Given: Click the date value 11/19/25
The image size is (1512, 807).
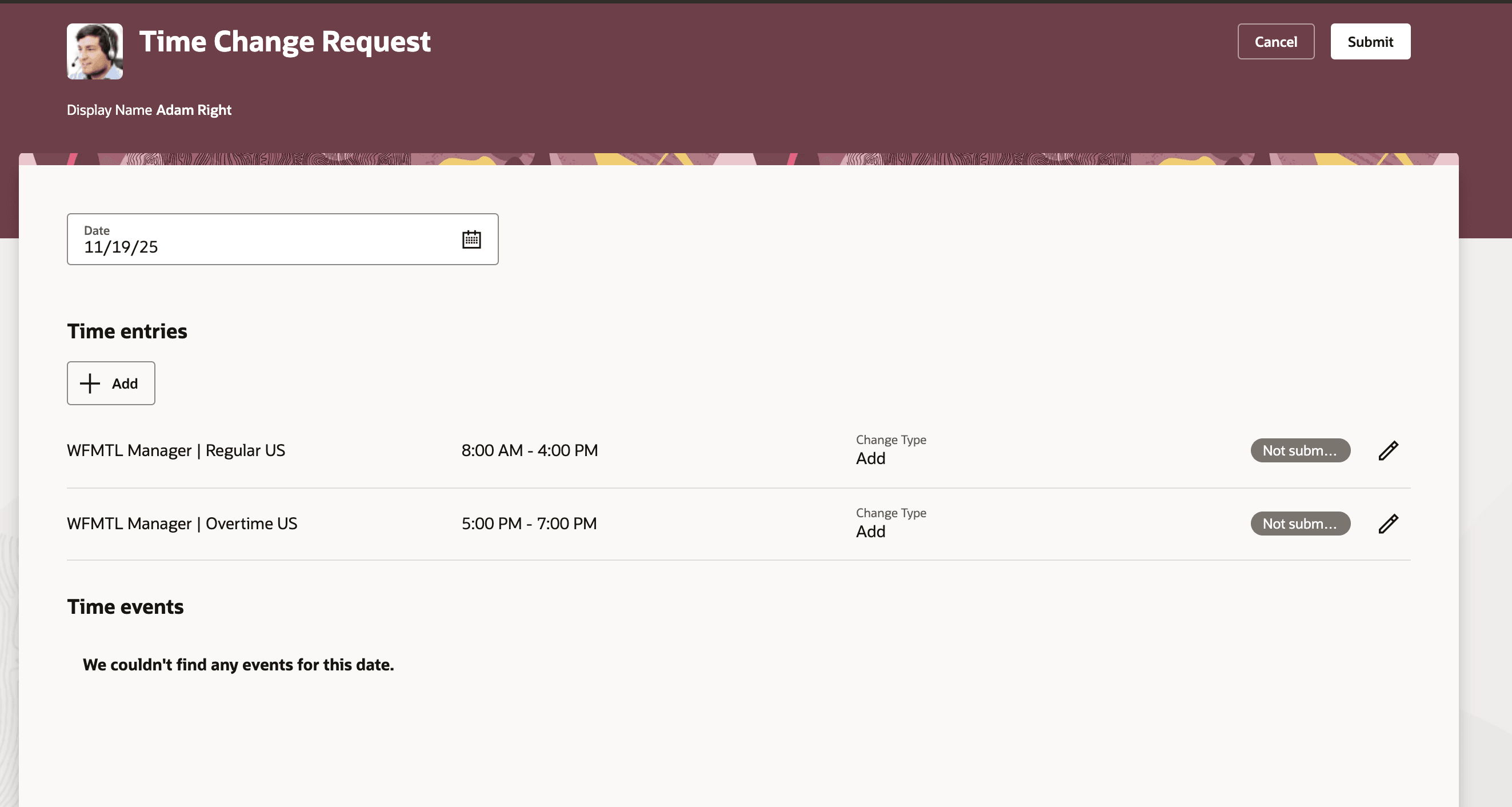Looking at the screenshot, I should pos(121,246).
